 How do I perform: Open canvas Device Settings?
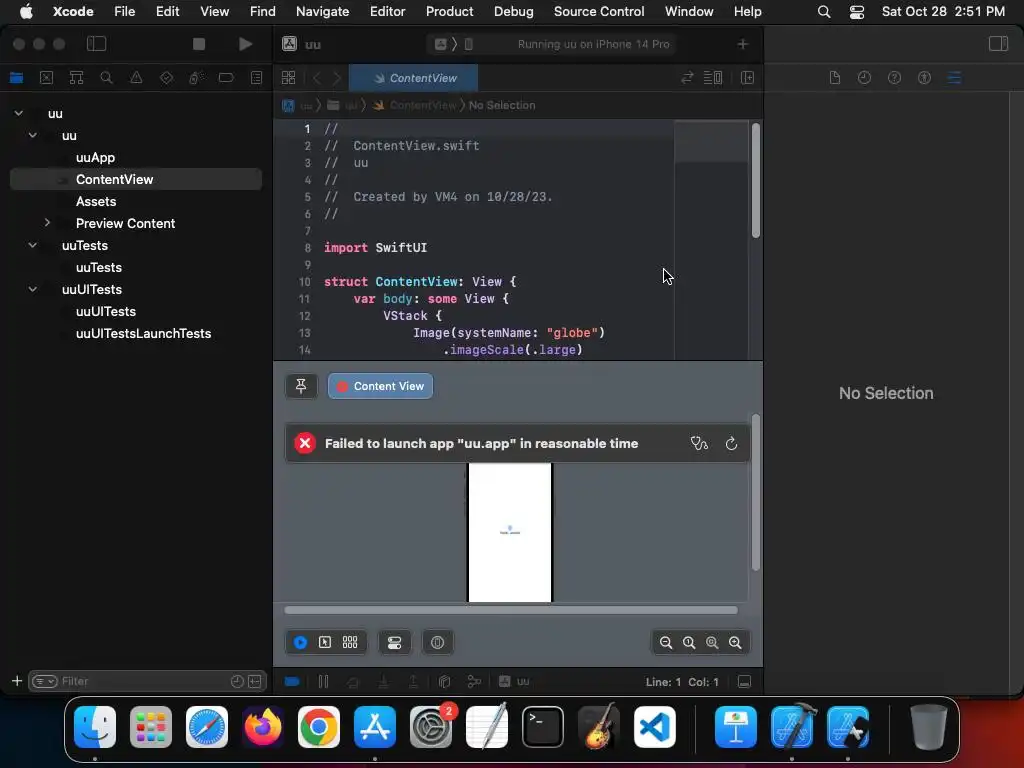[x=394, y=643]
